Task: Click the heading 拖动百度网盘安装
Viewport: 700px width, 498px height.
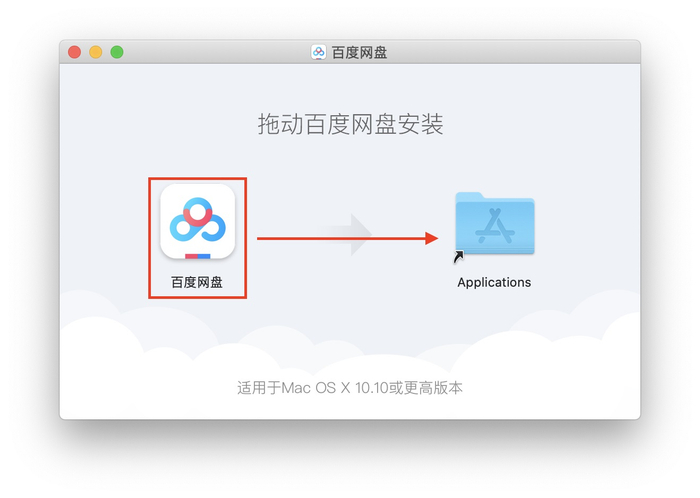Action: pyautogui.click(x=350, y=124)
